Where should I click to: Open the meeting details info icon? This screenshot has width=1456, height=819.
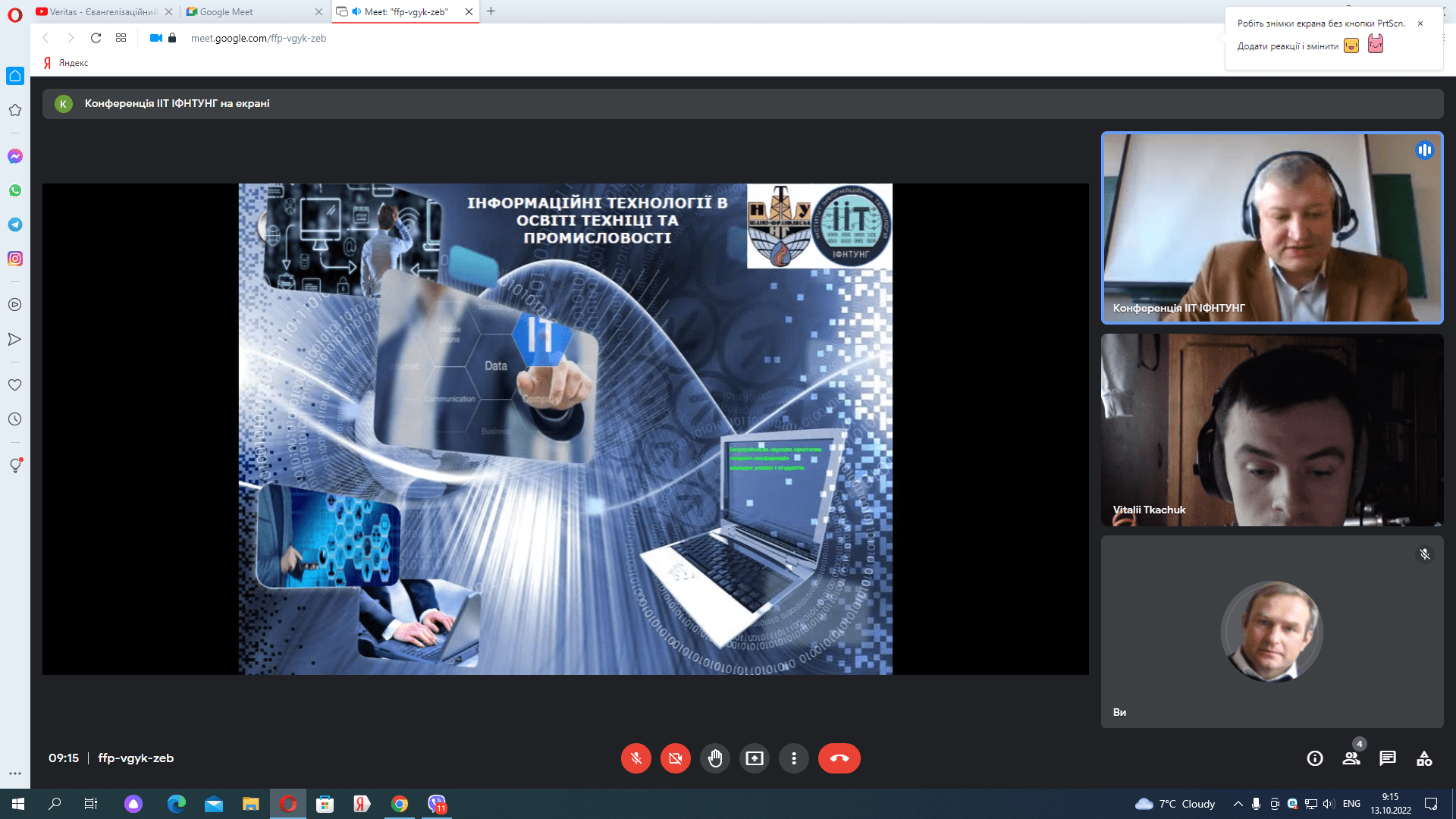tap(1314, 758)
